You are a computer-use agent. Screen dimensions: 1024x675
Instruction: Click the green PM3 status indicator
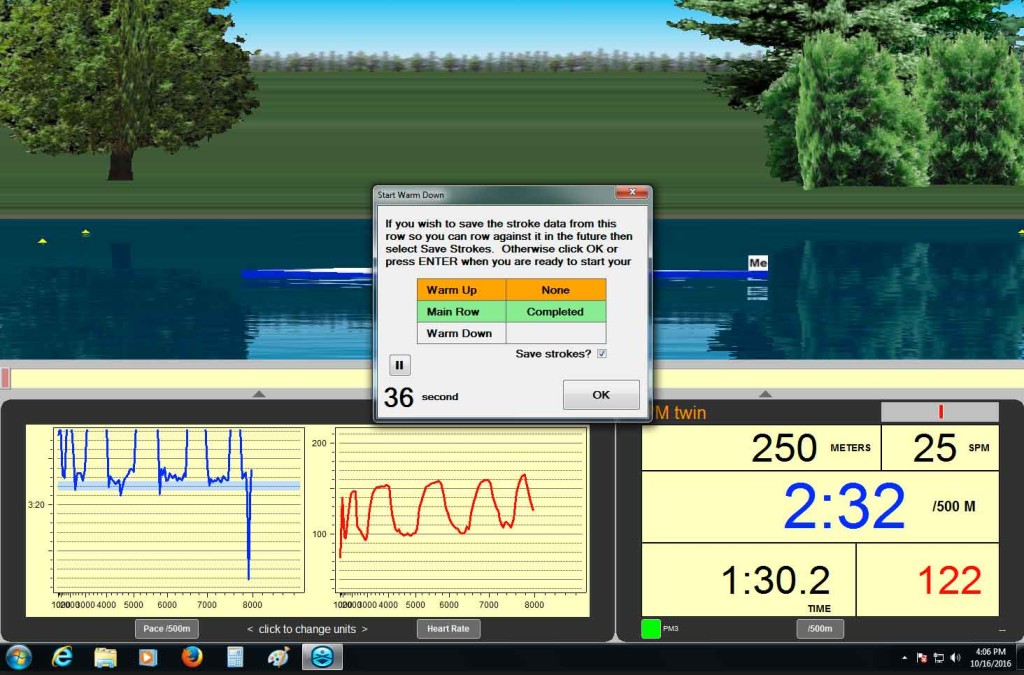650,629
